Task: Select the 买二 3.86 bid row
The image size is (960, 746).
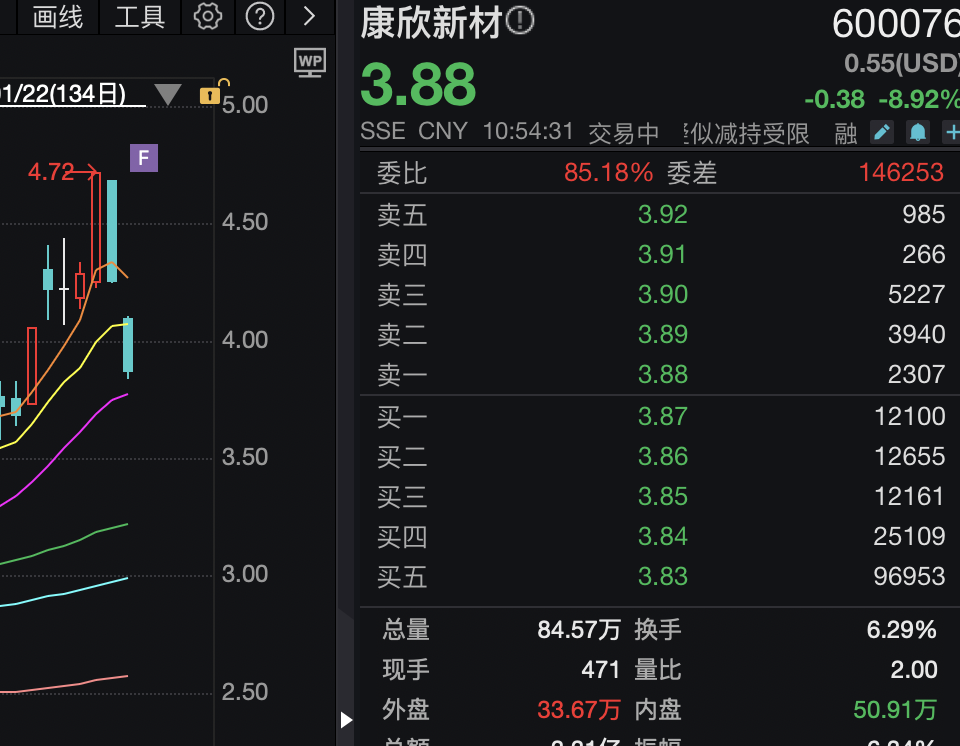Action: pos(660,456)
